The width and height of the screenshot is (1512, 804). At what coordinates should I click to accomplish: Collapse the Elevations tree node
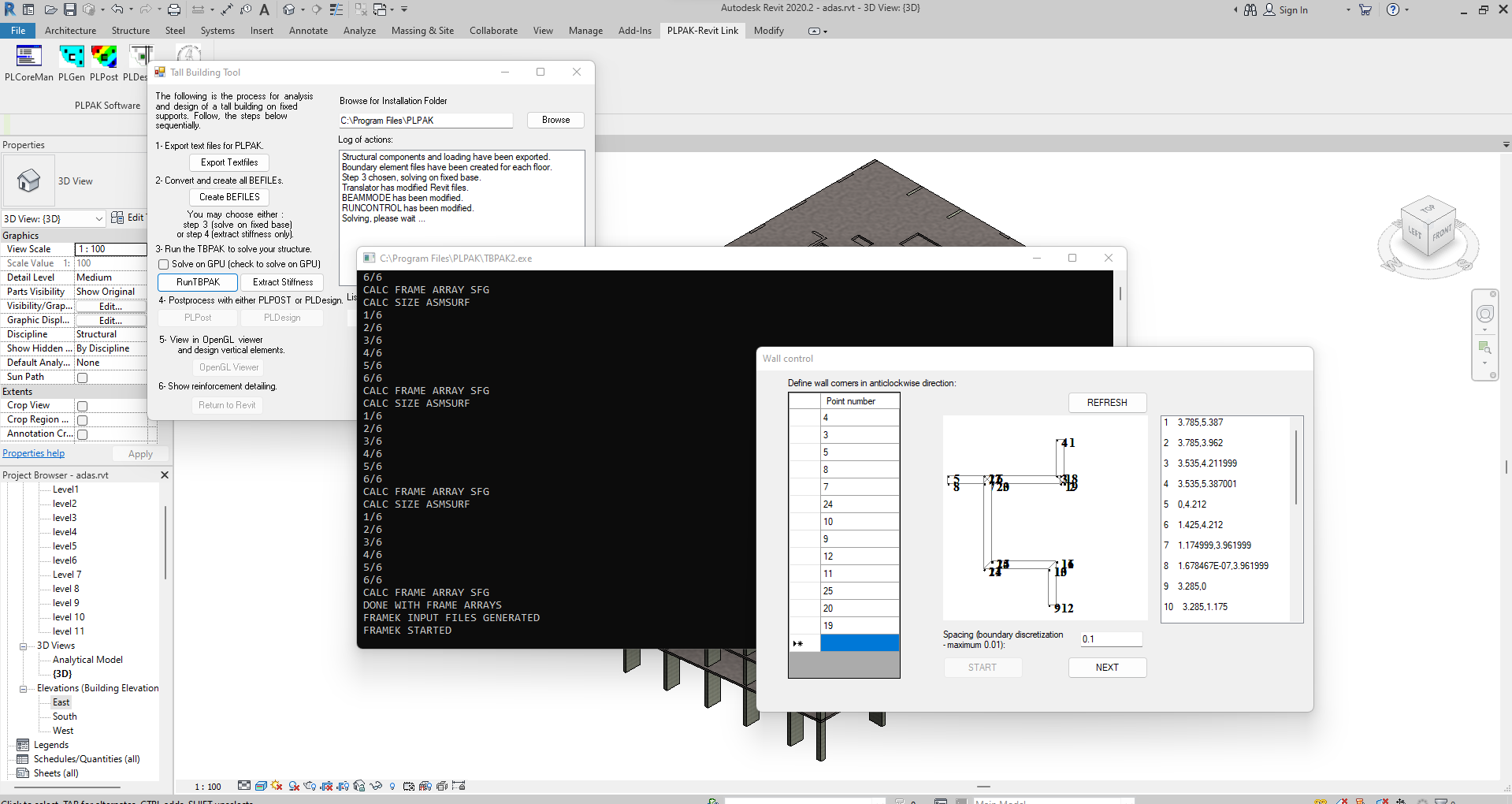tap(24, 689)
